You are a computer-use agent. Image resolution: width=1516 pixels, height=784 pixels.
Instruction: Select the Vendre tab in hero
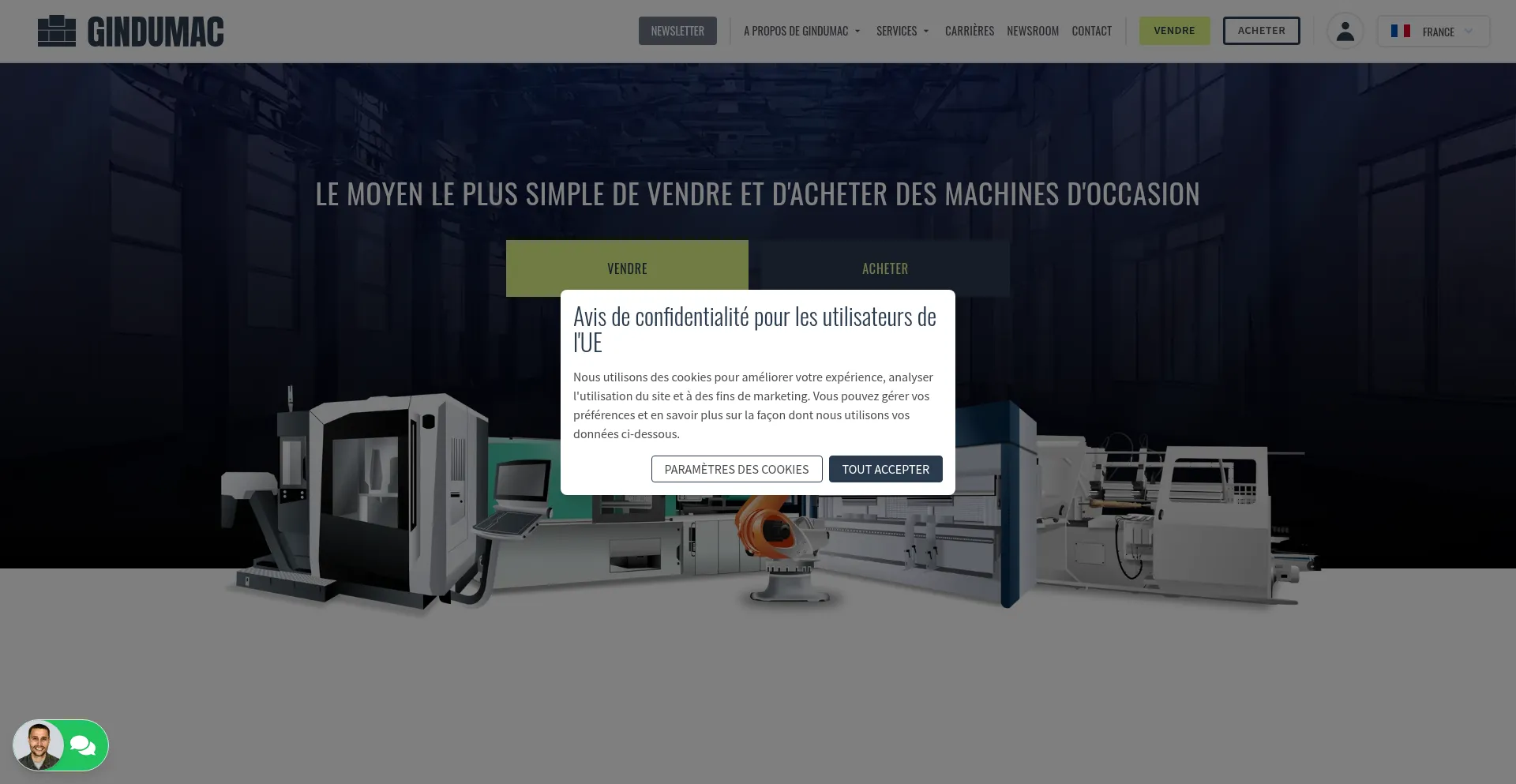pos(627,268)
